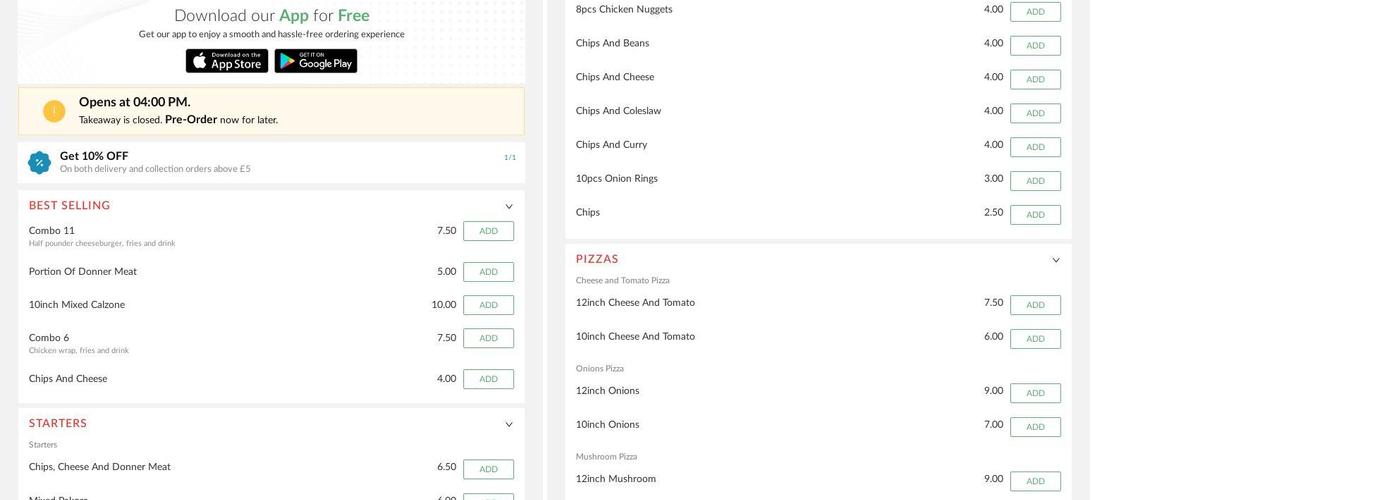This screenshot has width=1400, height=500.
Task: Add Portion Of Donner Meat
Action: click(488, 272)
